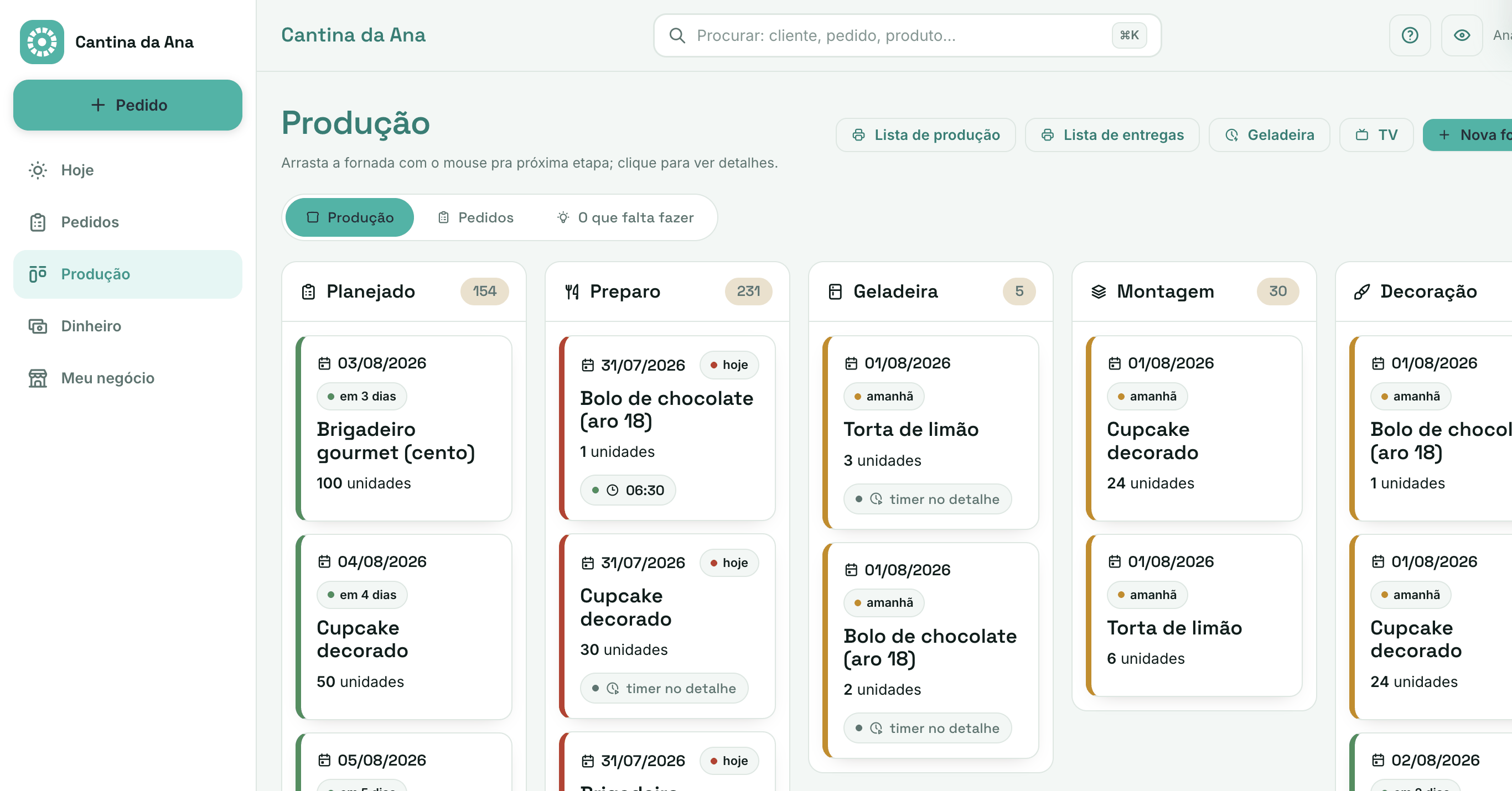Click timer no detalhe on Bolo de chocolate Geladeira card
Image resolution: width=1512 pixels, height=791 pixels.
click(928, 728)
